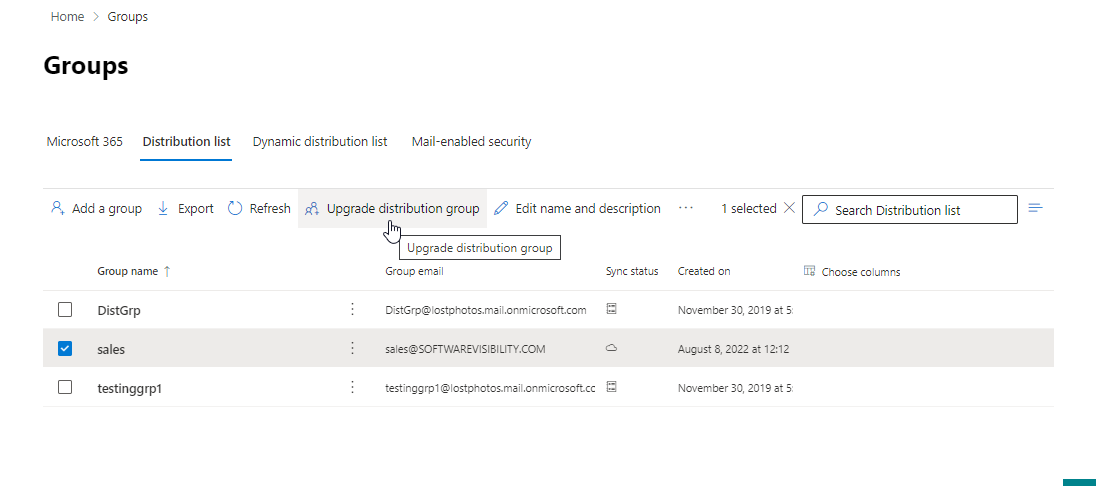Click the Edit name pencil icon
Image resolution: width=1096 pixels, height=486 pixels.
(500, 208)
